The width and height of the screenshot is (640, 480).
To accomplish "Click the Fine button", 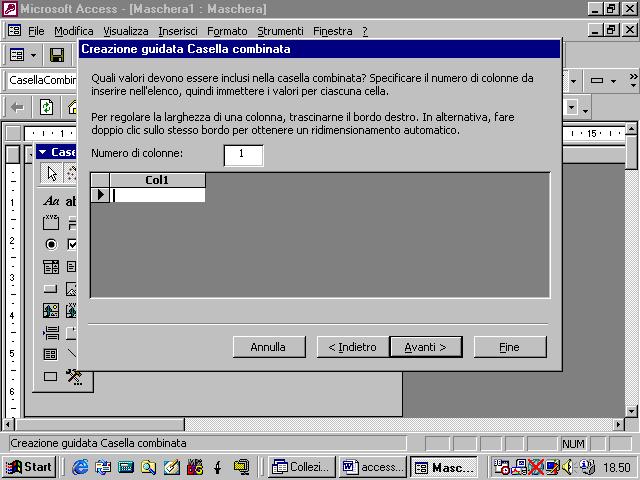I will click(510, 347).
